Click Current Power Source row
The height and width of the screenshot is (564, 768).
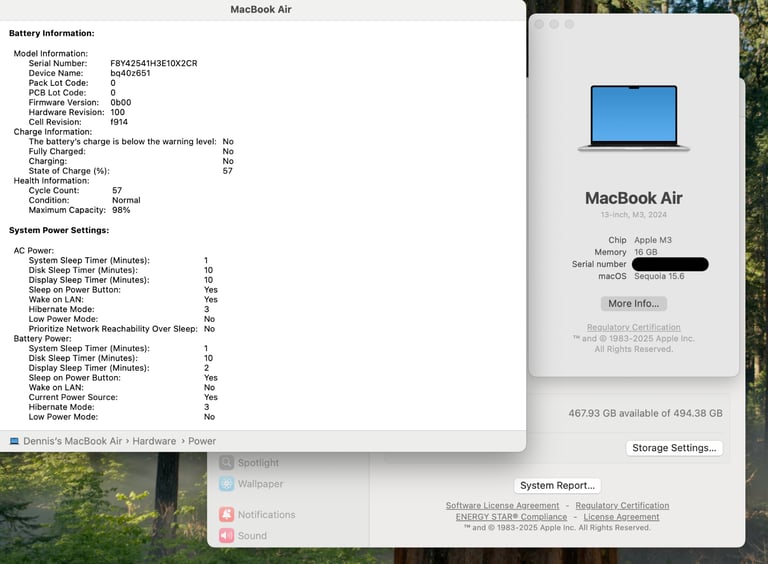123,398
